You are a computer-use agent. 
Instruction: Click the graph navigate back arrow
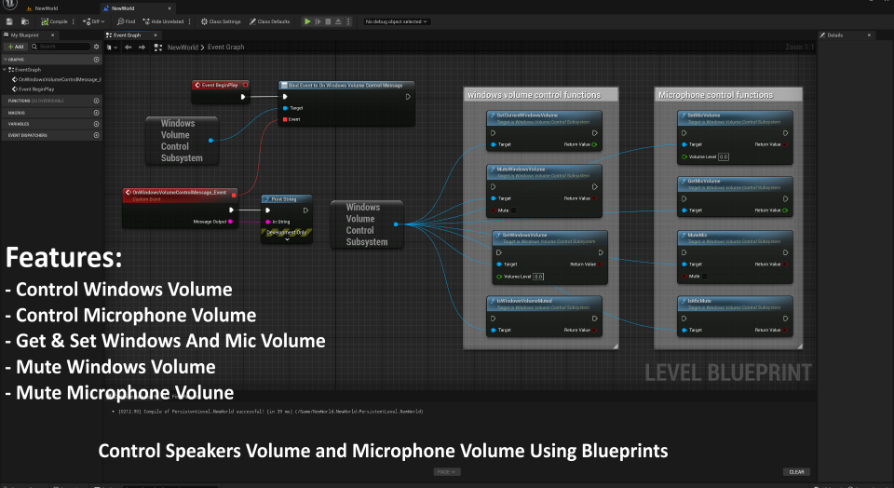coord(127,47)
